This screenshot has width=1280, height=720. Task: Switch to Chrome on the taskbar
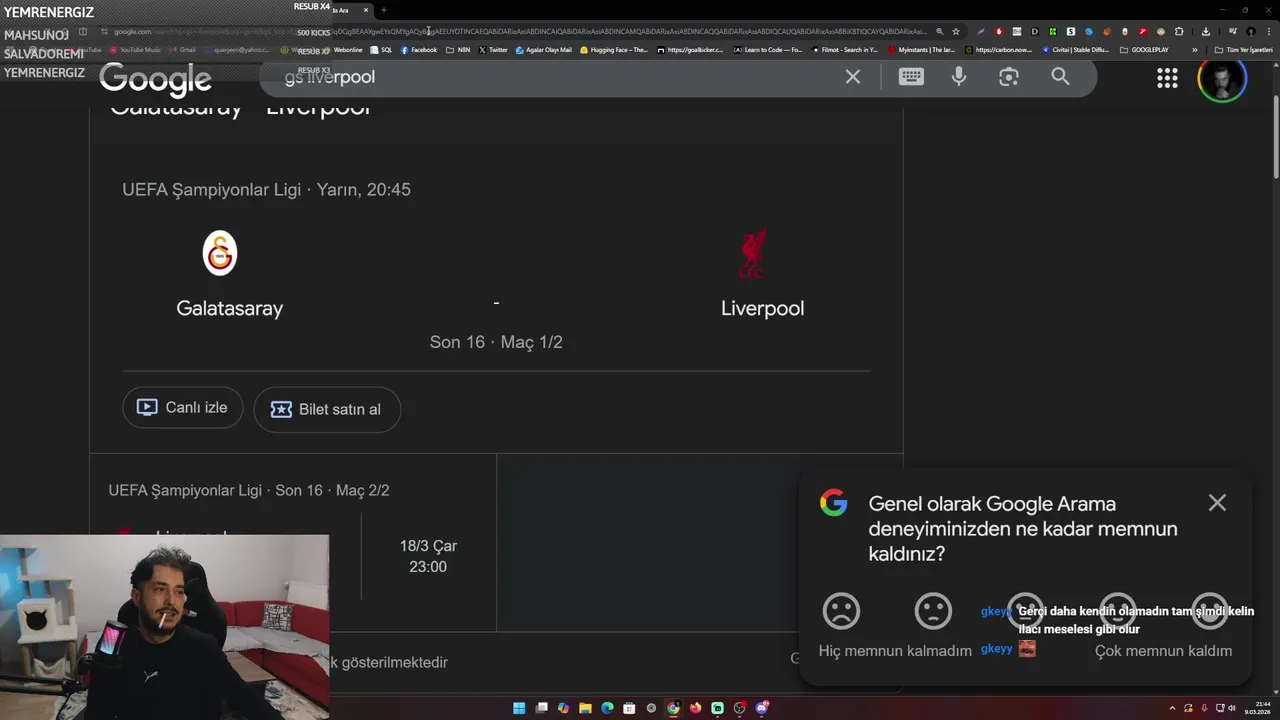[673, 708]
